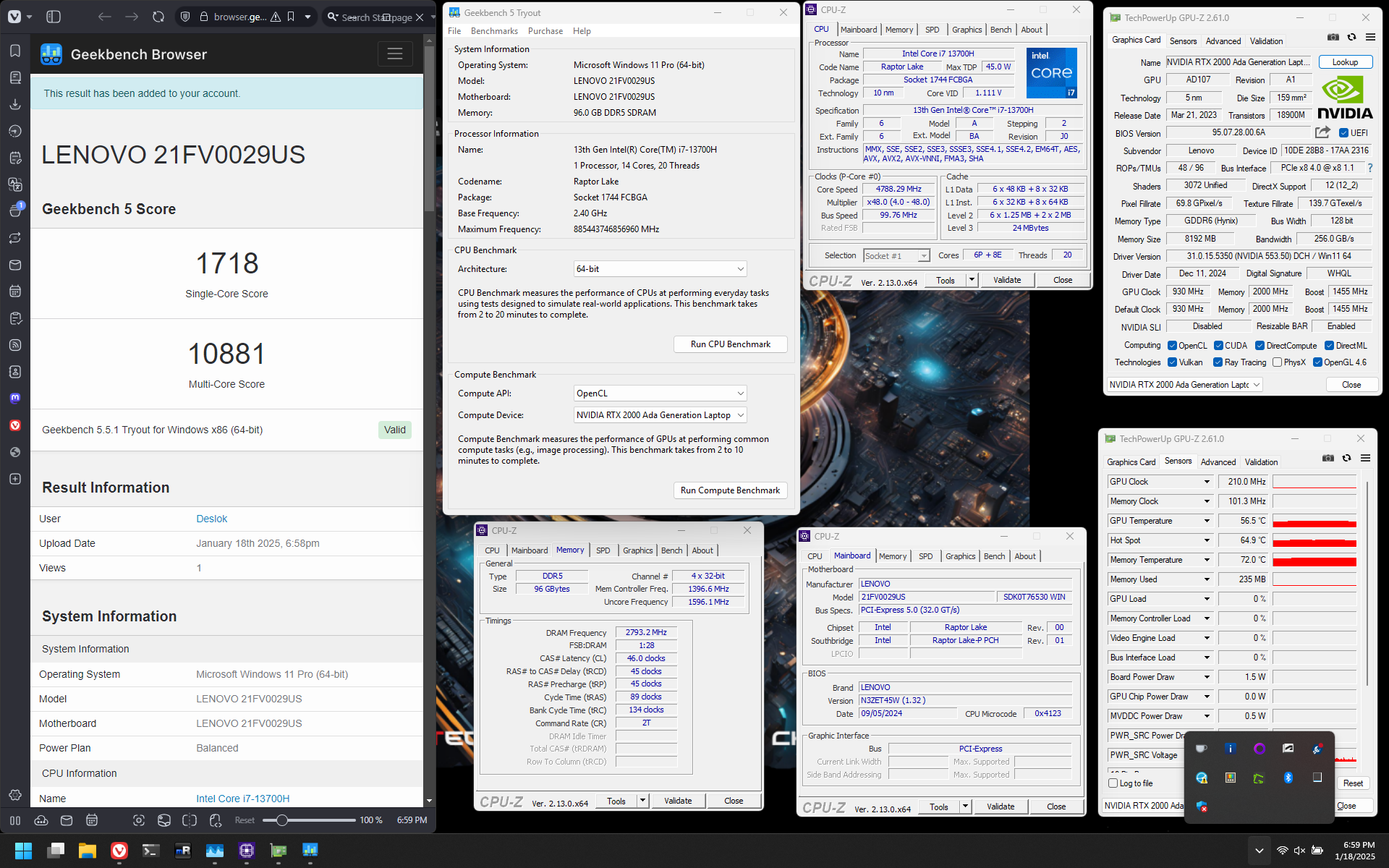
Task: Open the Compute API OpenCL dropdown
Action: pyautogui.click(x=660, y=393)
